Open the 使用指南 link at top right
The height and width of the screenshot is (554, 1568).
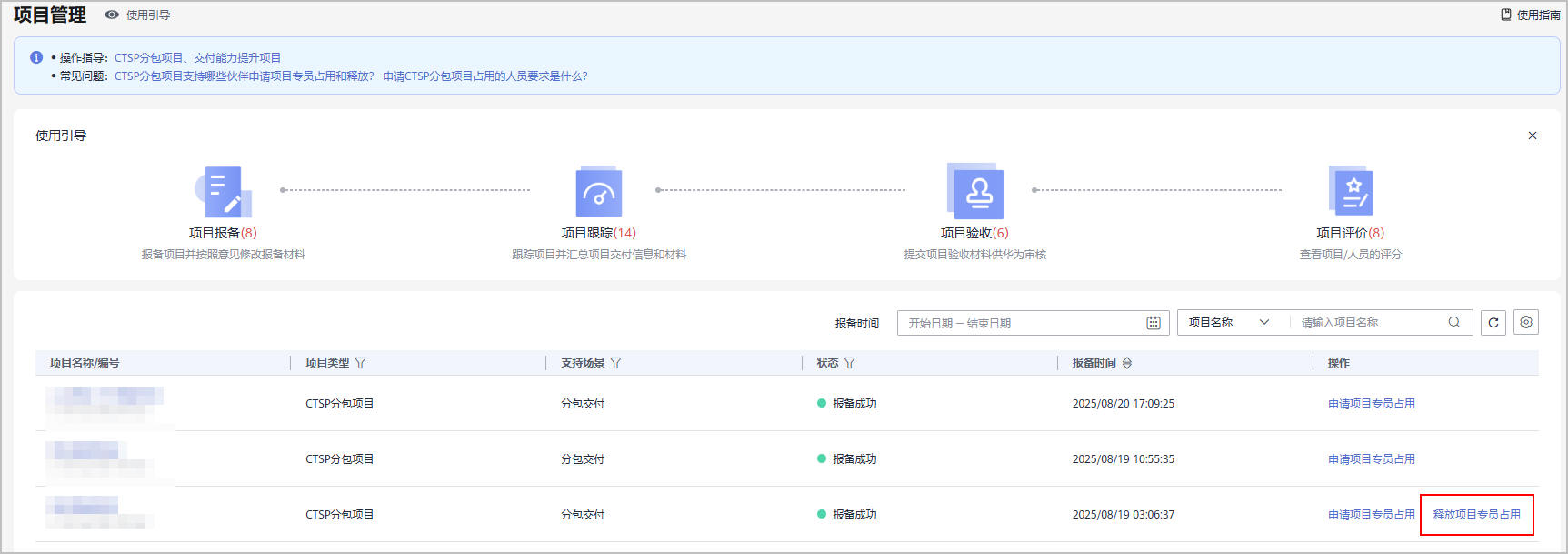pos(1531,15)
